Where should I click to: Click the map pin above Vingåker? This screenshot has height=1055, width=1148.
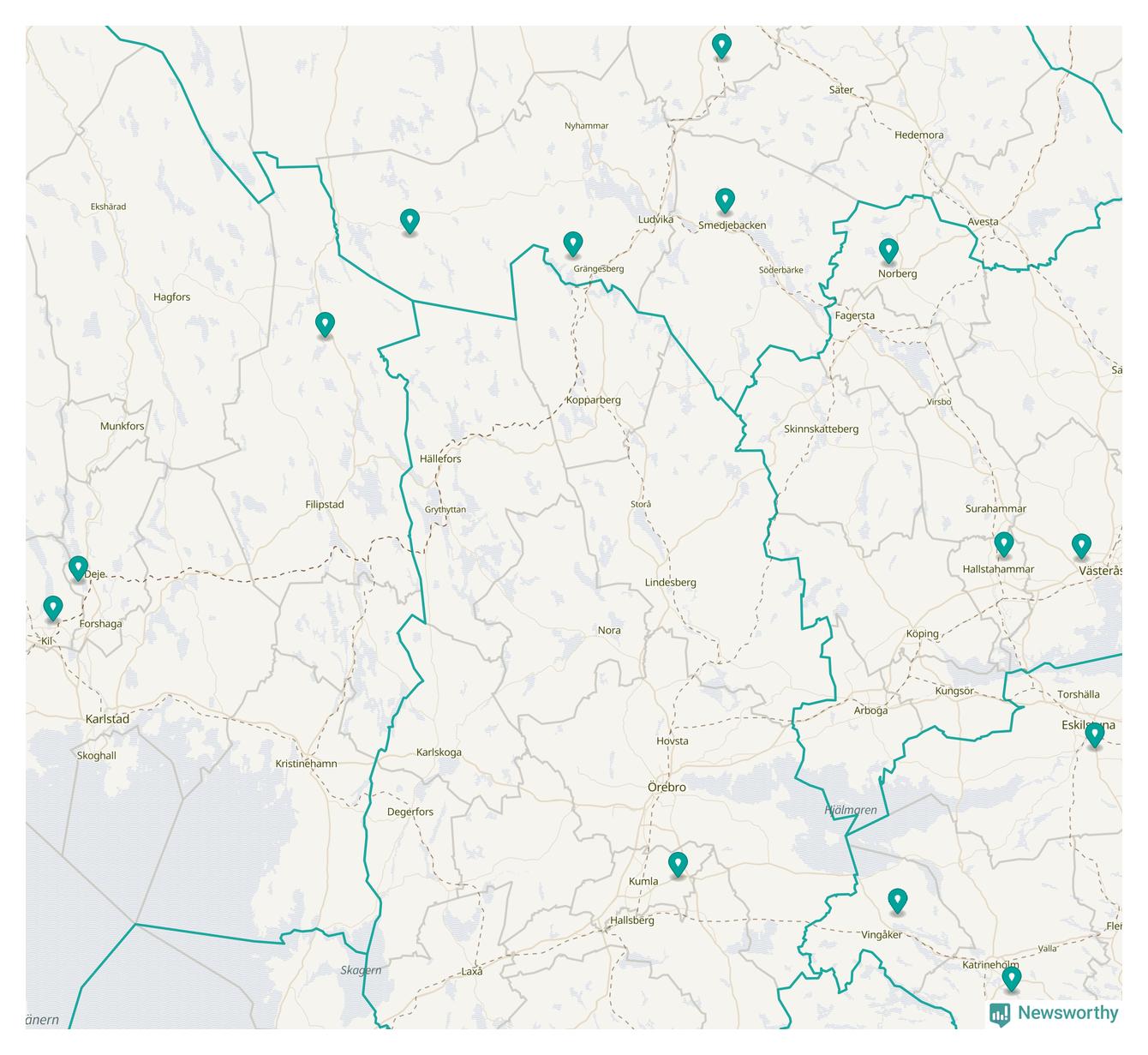pyautogui.click(x=897, y=900)
